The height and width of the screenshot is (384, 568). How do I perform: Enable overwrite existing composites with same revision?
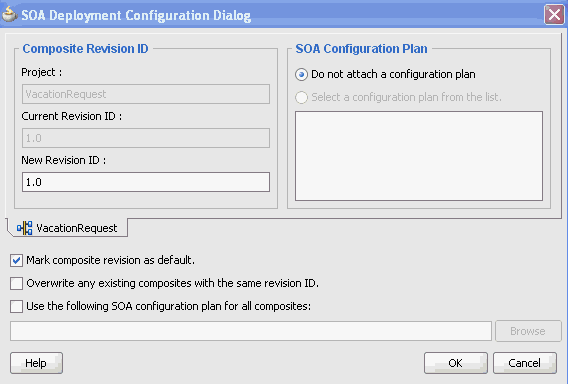(16, 283)
